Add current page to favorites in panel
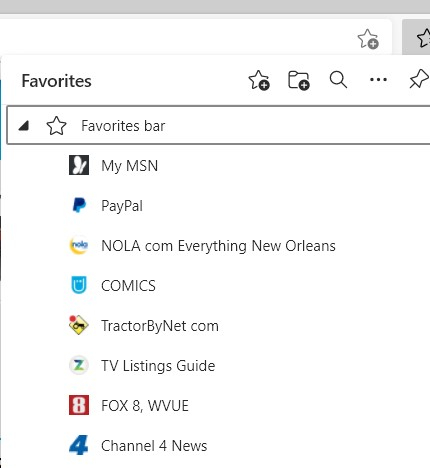This screenshot has width=430, height=468. (259, 80)
